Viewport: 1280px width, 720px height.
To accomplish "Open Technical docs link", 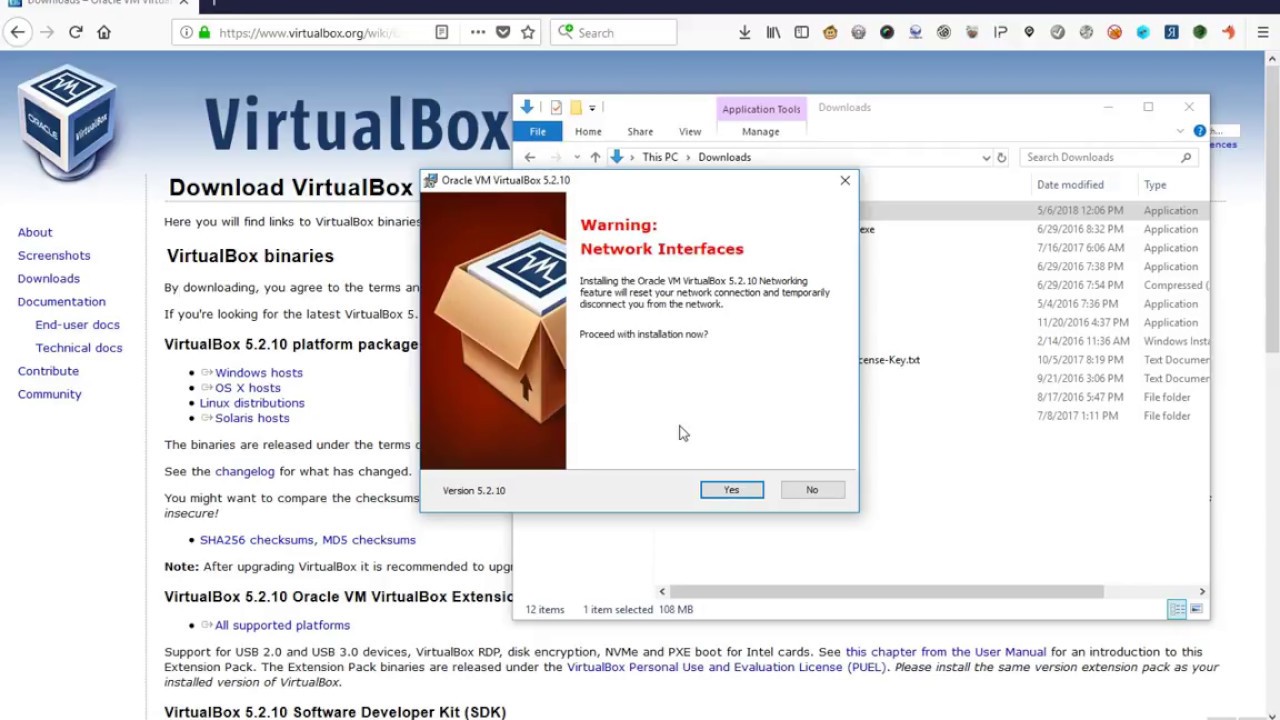I will [79, 347].
